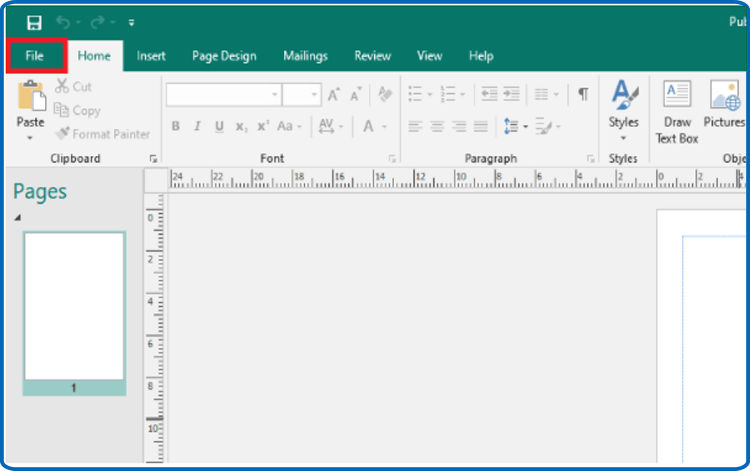Viewport: 750px width, 471px height.
Task: Open the File tab
Action: tap(35, 56)
